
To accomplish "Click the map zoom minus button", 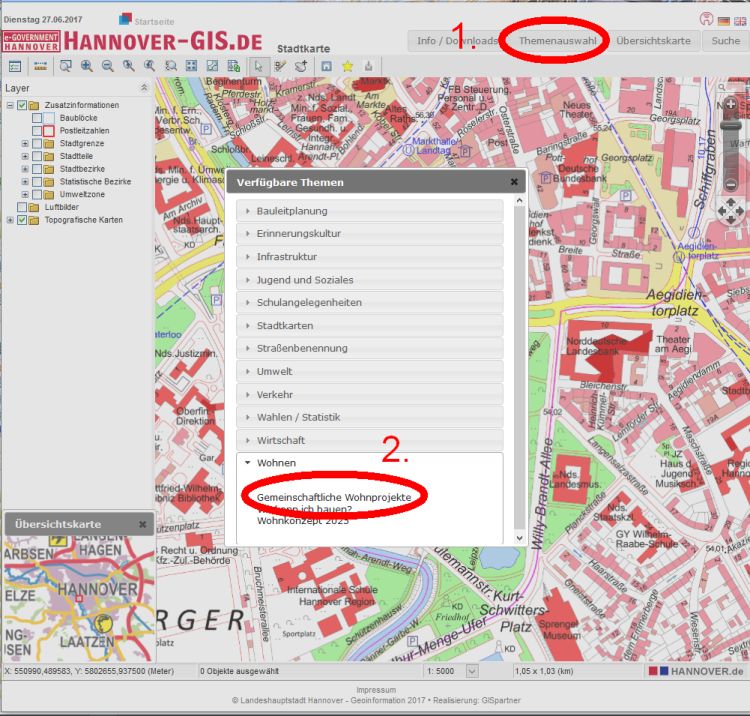I will click(x=730, y=184).
